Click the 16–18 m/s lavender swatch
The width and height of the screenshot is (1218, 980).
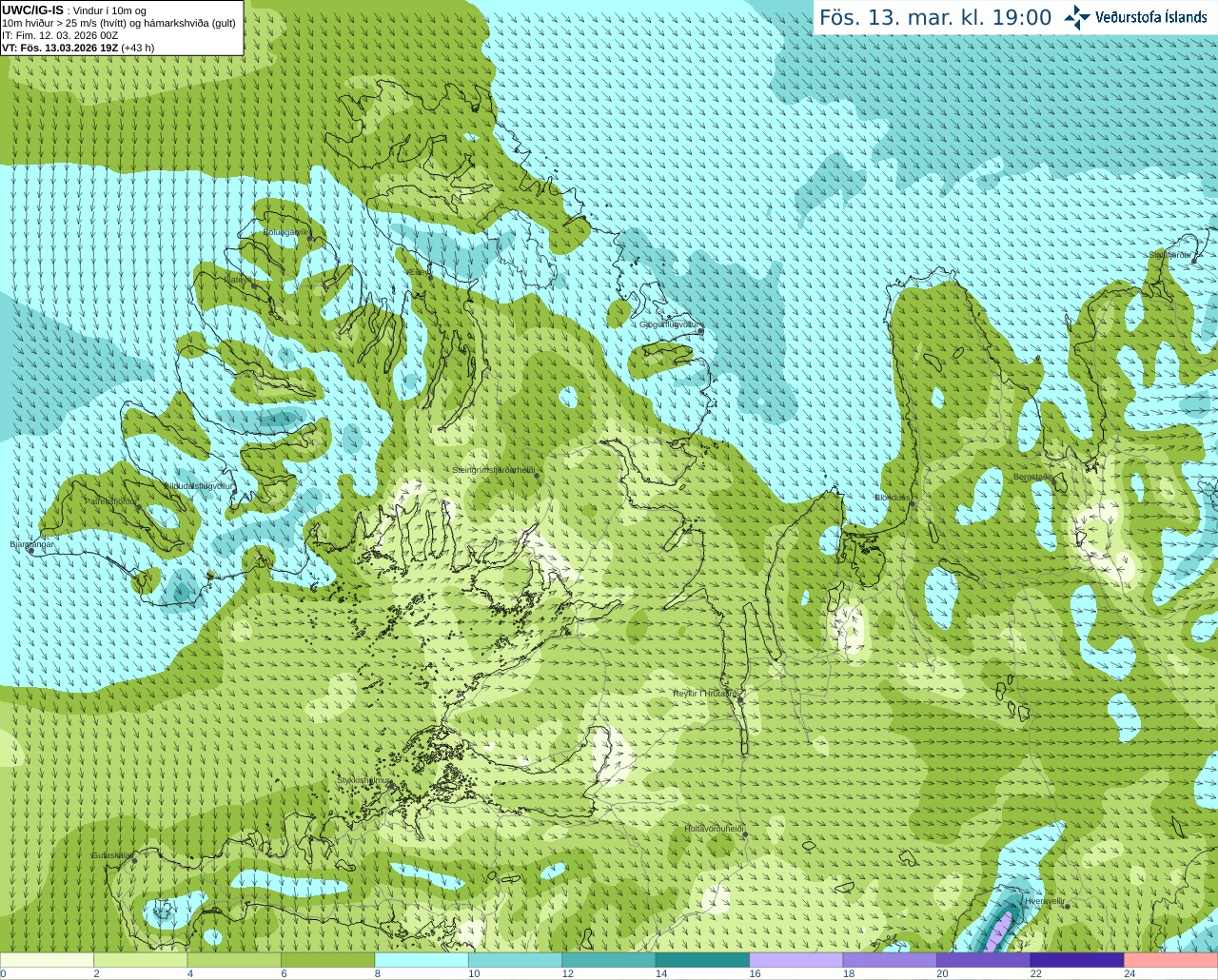pyautogui.click(x=796, y=960)
